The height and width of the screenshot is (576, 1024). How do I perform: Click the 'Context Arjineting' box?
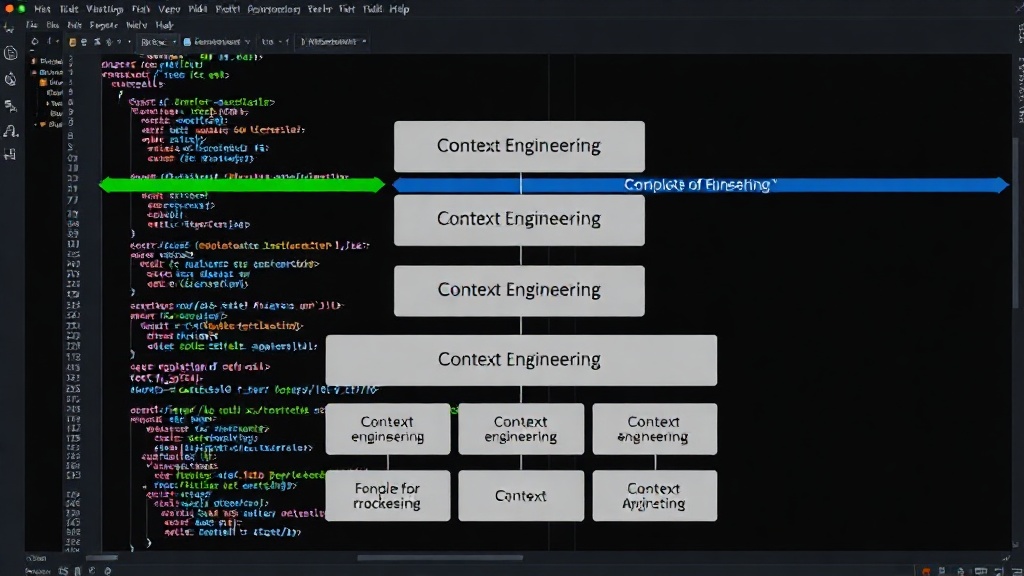(x=654, y=496)
